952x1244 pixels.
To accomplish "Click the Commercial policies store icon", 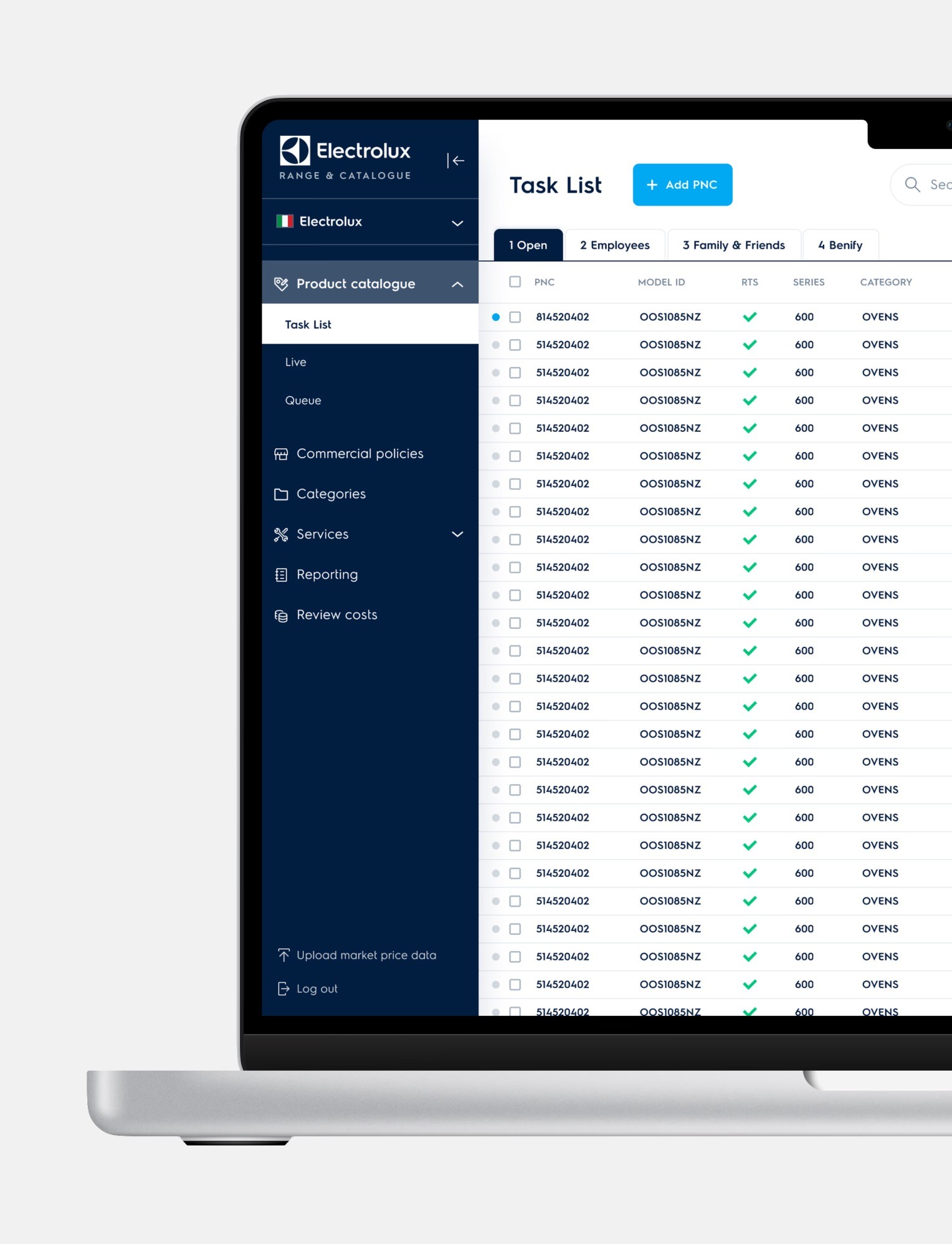I will pyautogui.click(x=281, y=454).
